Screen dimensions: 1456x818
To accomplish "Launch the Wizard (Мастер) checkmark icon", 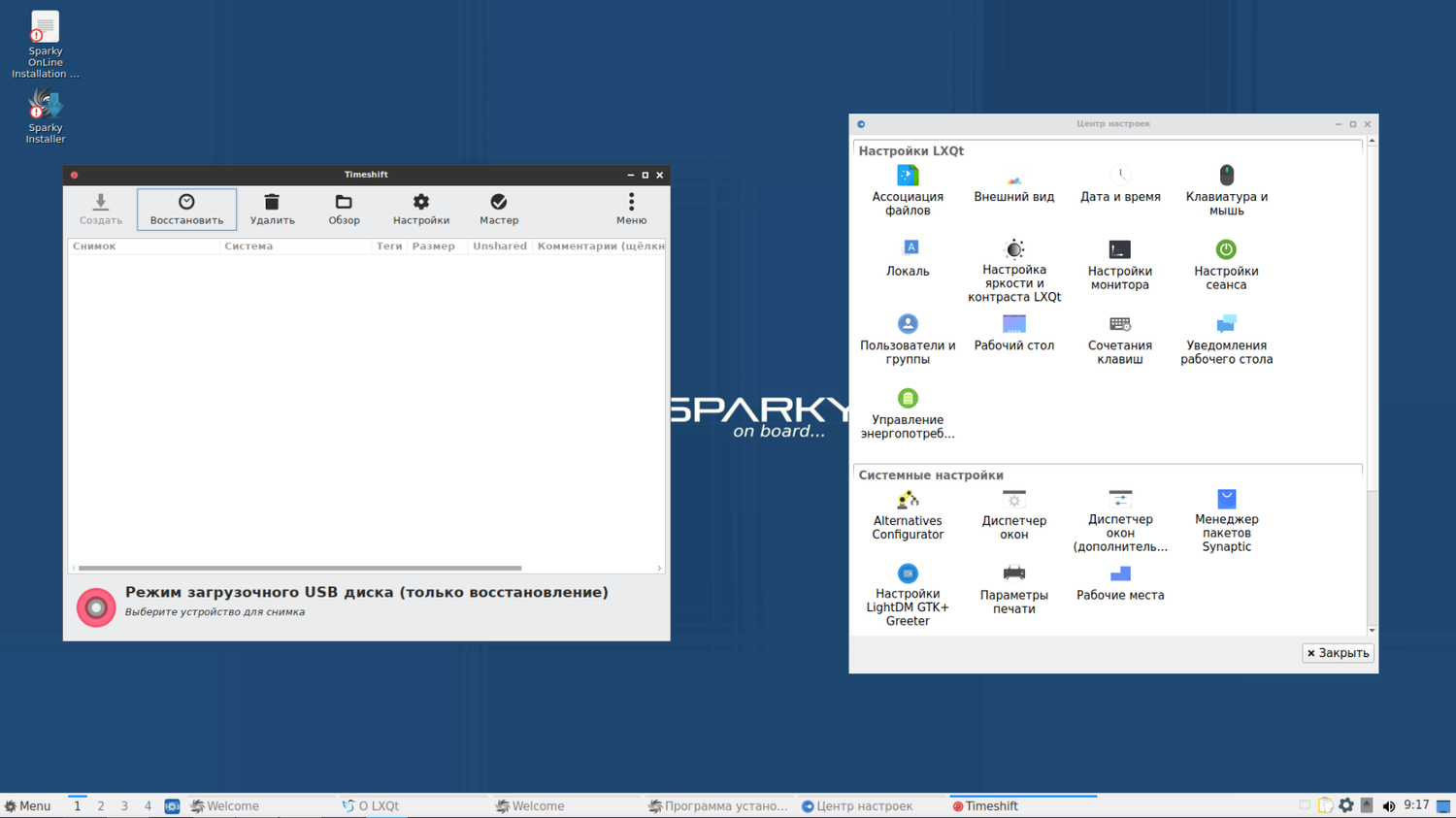I will pyautogui.click(x=498, y=203).
